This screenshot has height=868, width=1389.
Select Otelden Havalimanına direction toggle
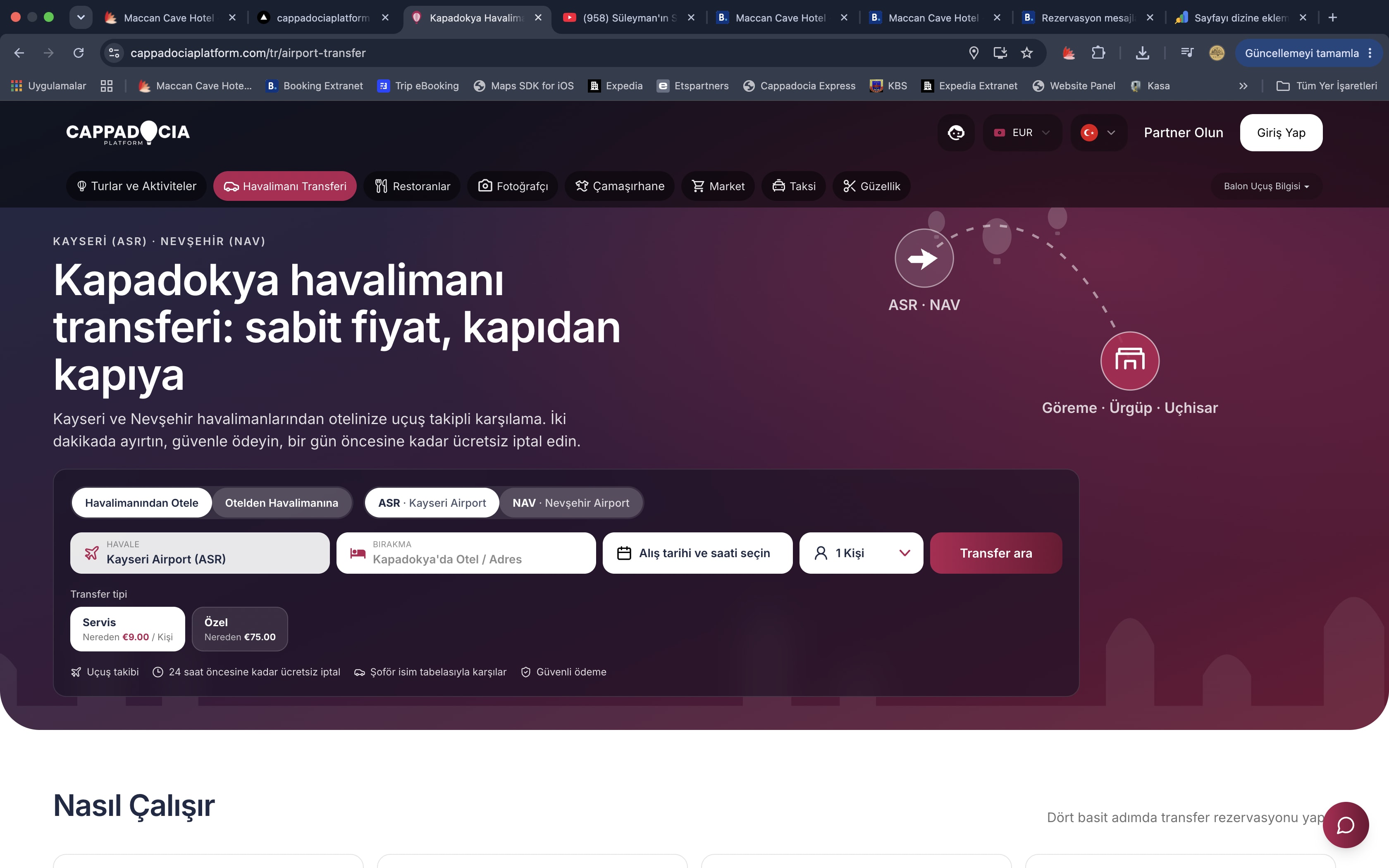coord(281,503)
